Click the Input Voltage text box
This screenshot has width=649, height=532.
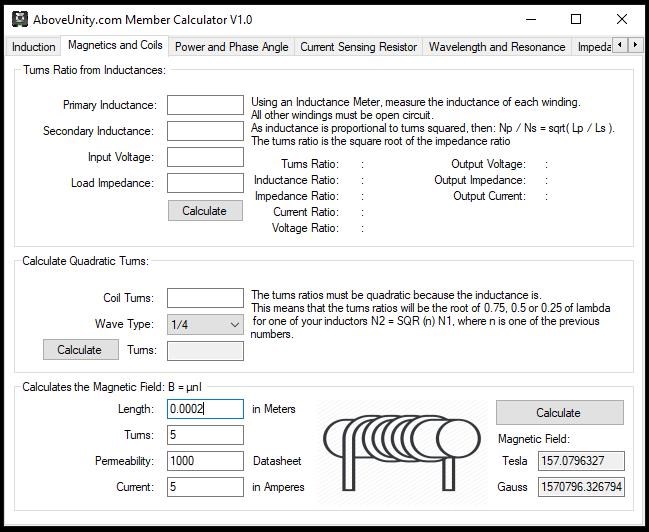coord(205,157)
